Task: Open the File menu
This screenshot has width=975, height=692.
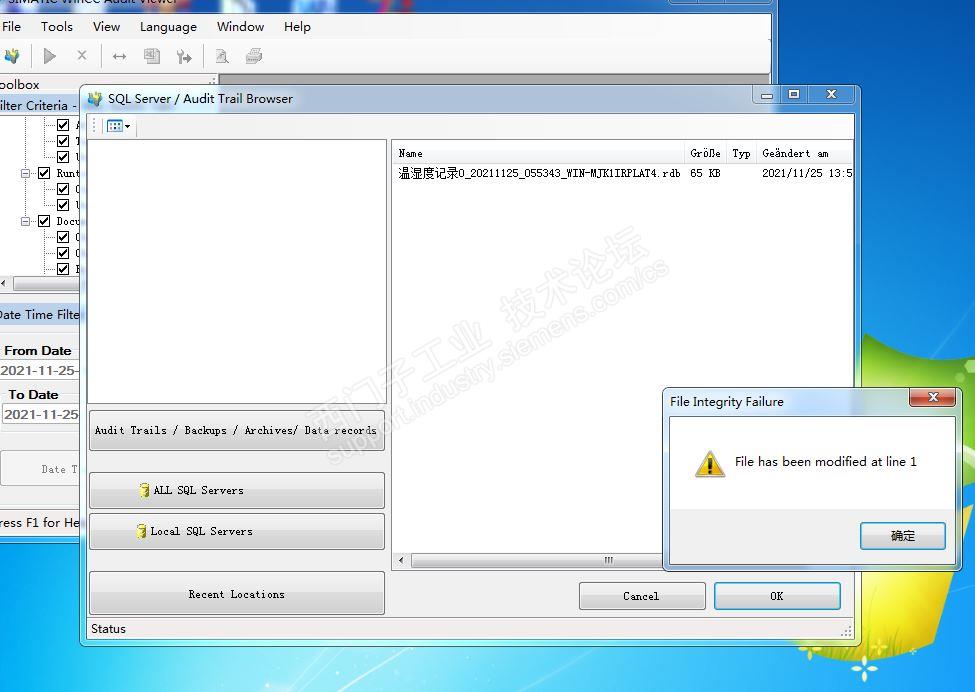Action: [11, 27]
